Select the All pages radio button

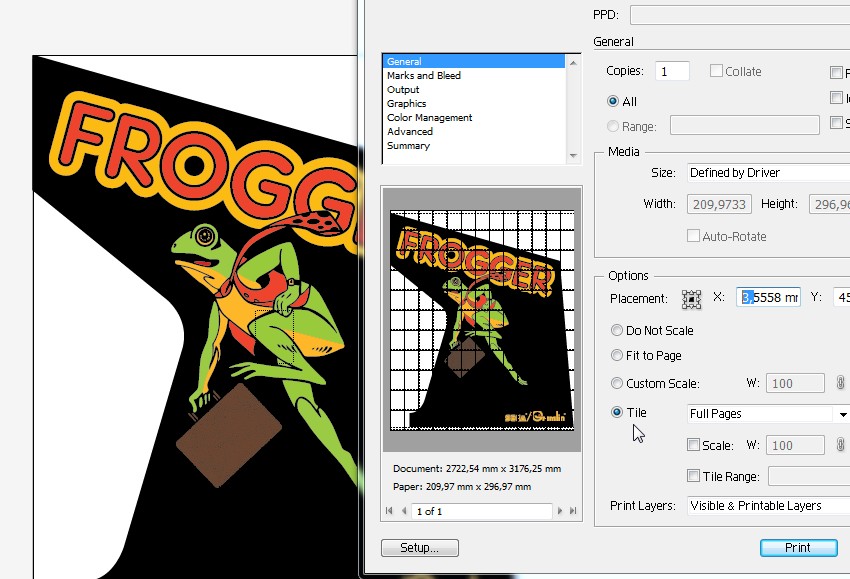click(x=613, y=101)
